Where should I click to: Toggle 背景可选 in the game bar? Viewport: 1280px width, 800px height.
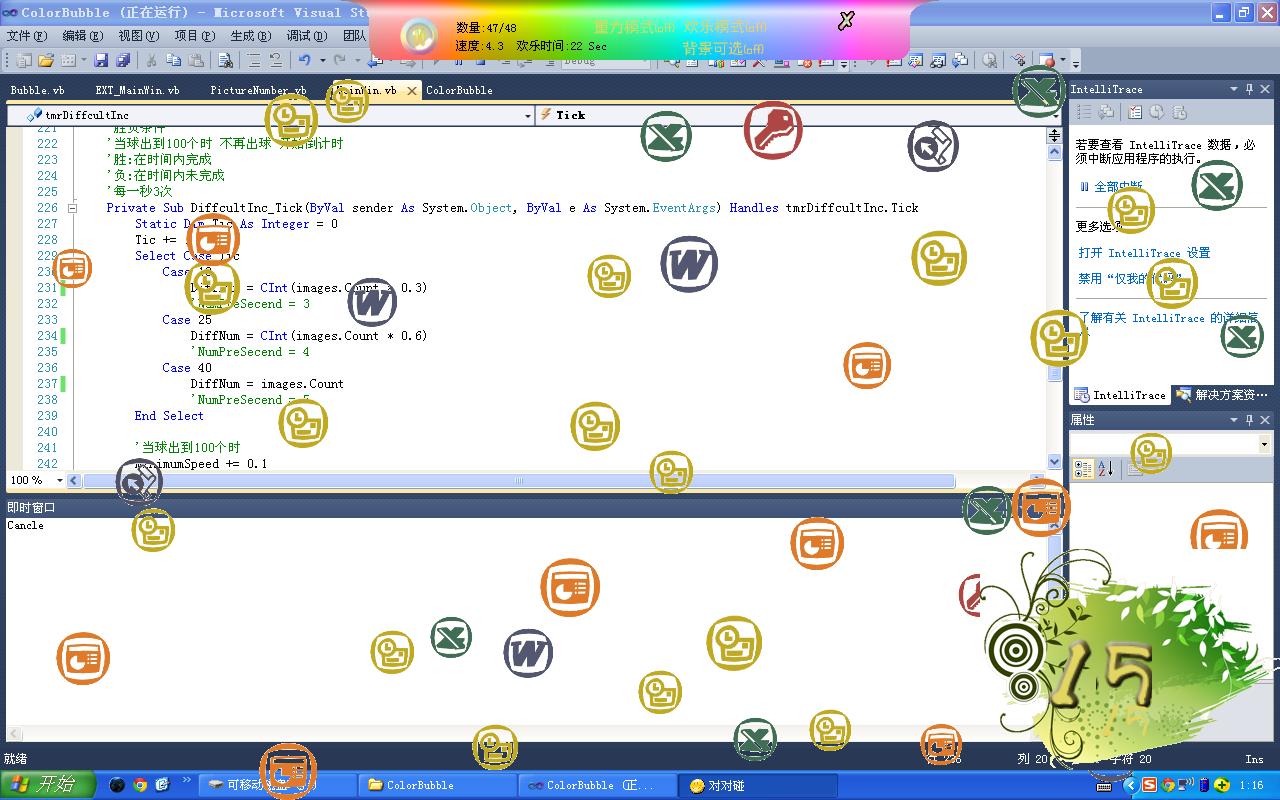coord(724,48)
